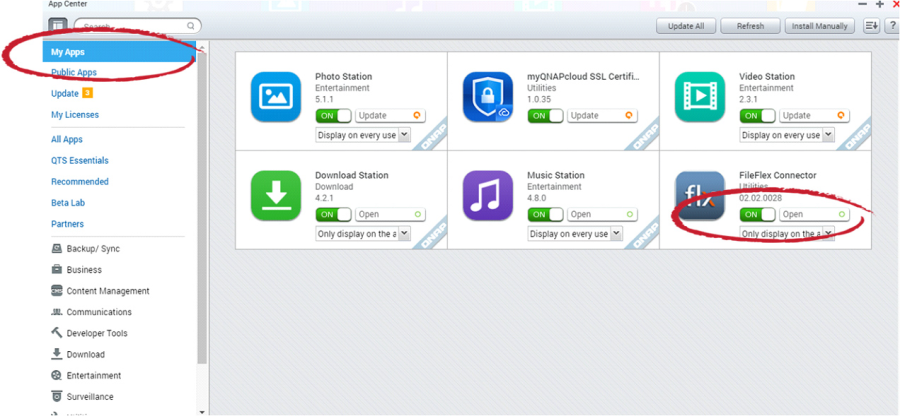The image size is (900, 416).
Task: Switch off Music Station toggle
Action: [545, 214]
